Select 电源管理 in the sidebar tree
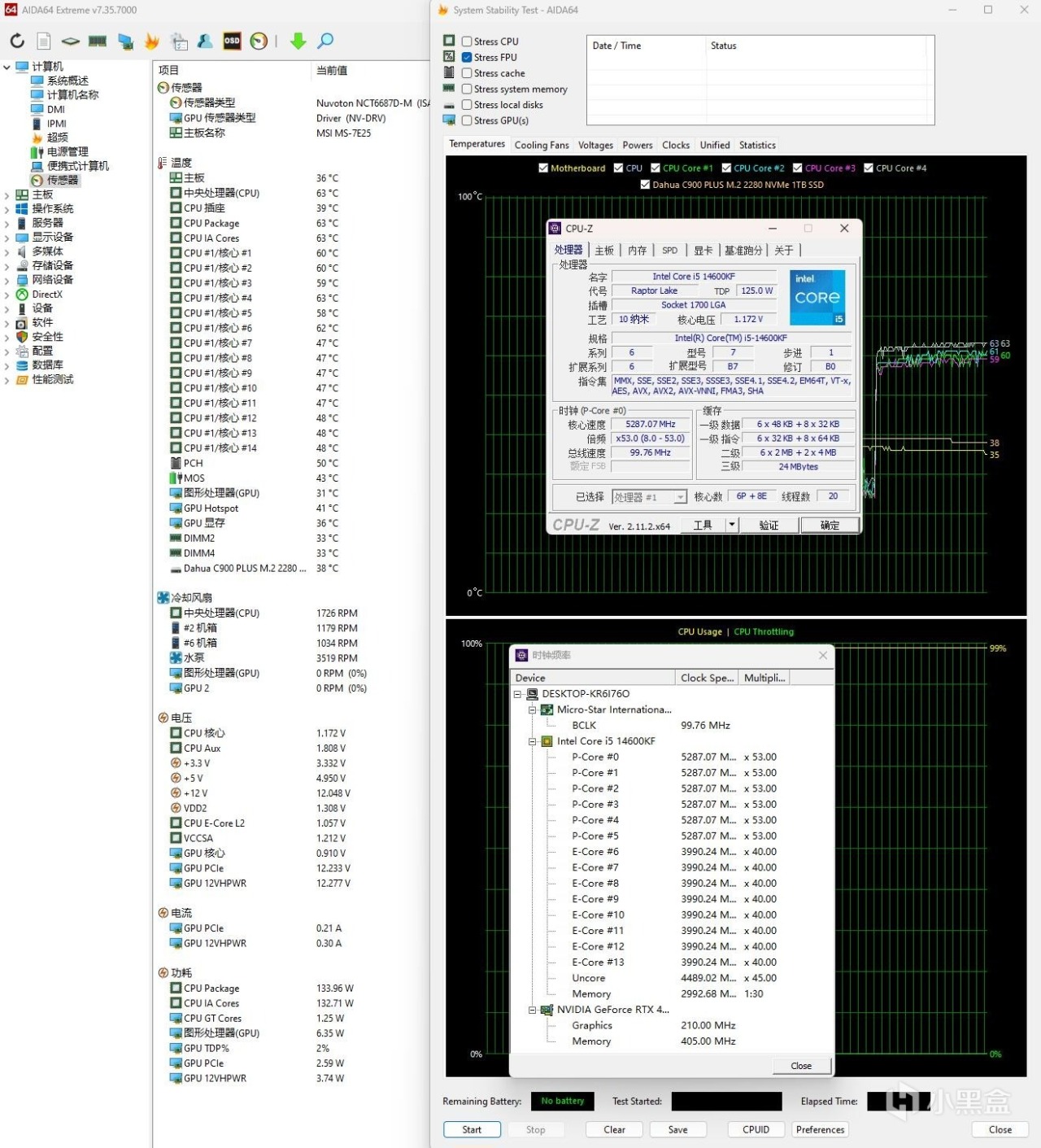The height and width of the screenshot is (1148, 1041). click(68, 152)
